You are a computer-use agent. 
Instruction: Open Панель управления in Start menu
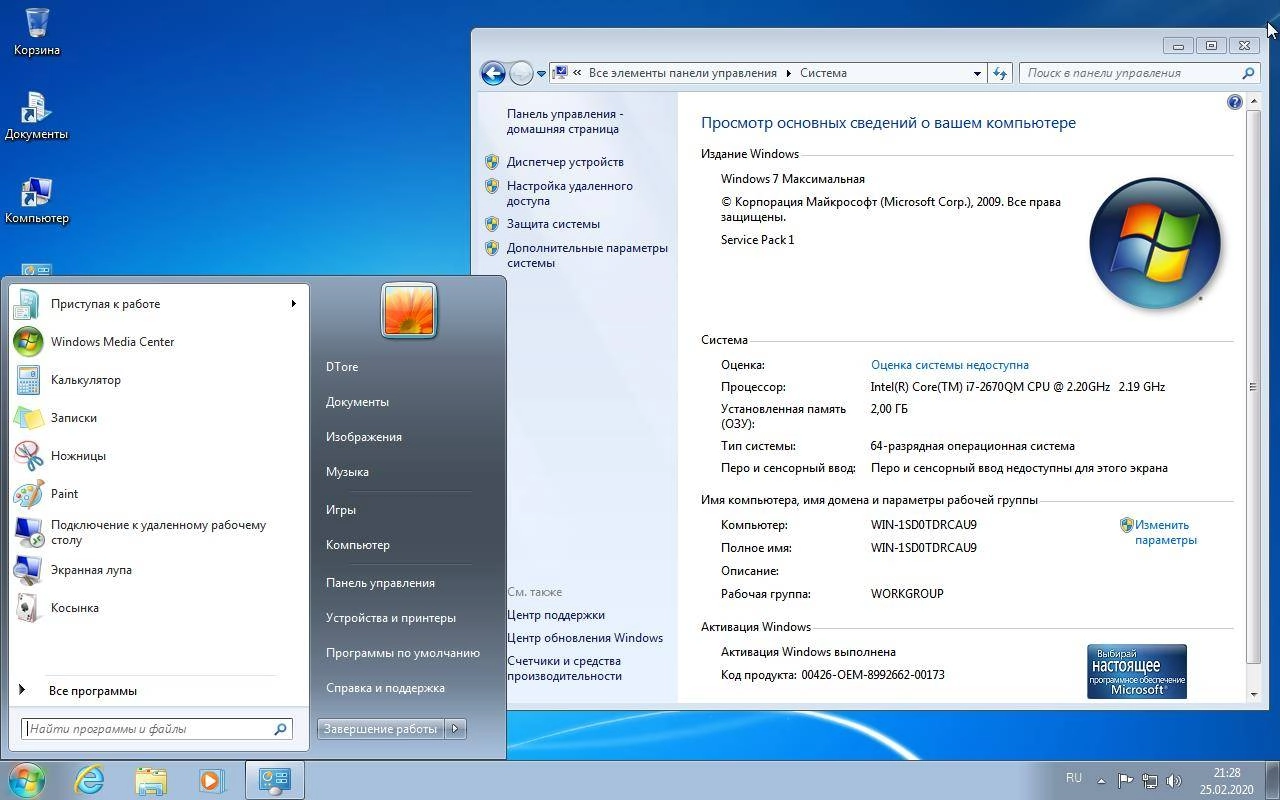coord(380,583)
